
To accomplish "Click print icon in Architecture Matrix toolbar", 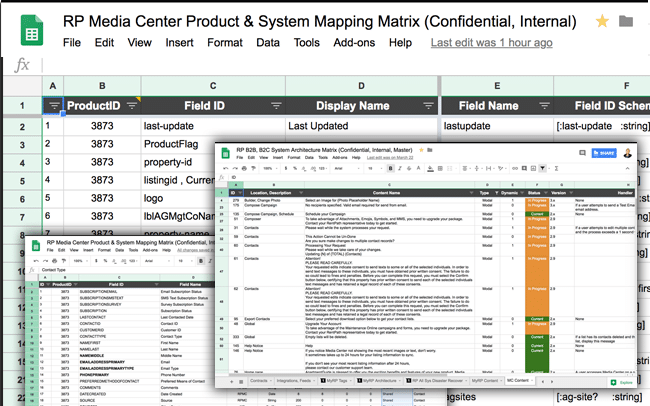I will coord(244,168).
